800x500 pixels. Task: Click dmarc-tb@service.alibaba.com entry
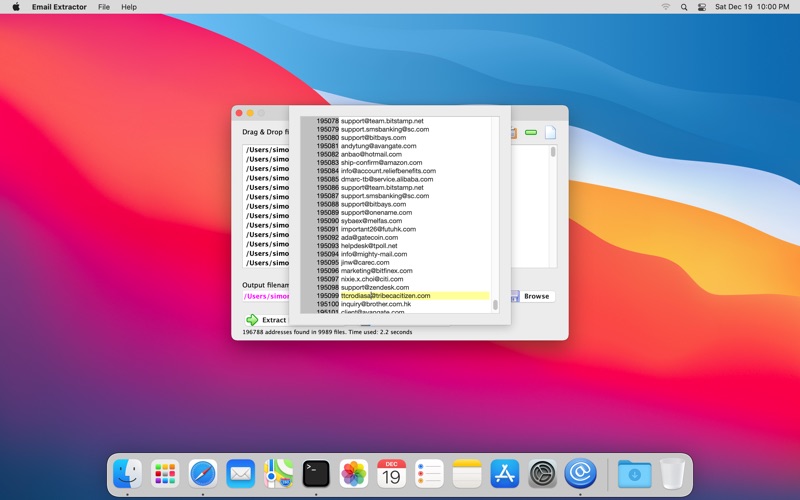[x=387, y=179]
